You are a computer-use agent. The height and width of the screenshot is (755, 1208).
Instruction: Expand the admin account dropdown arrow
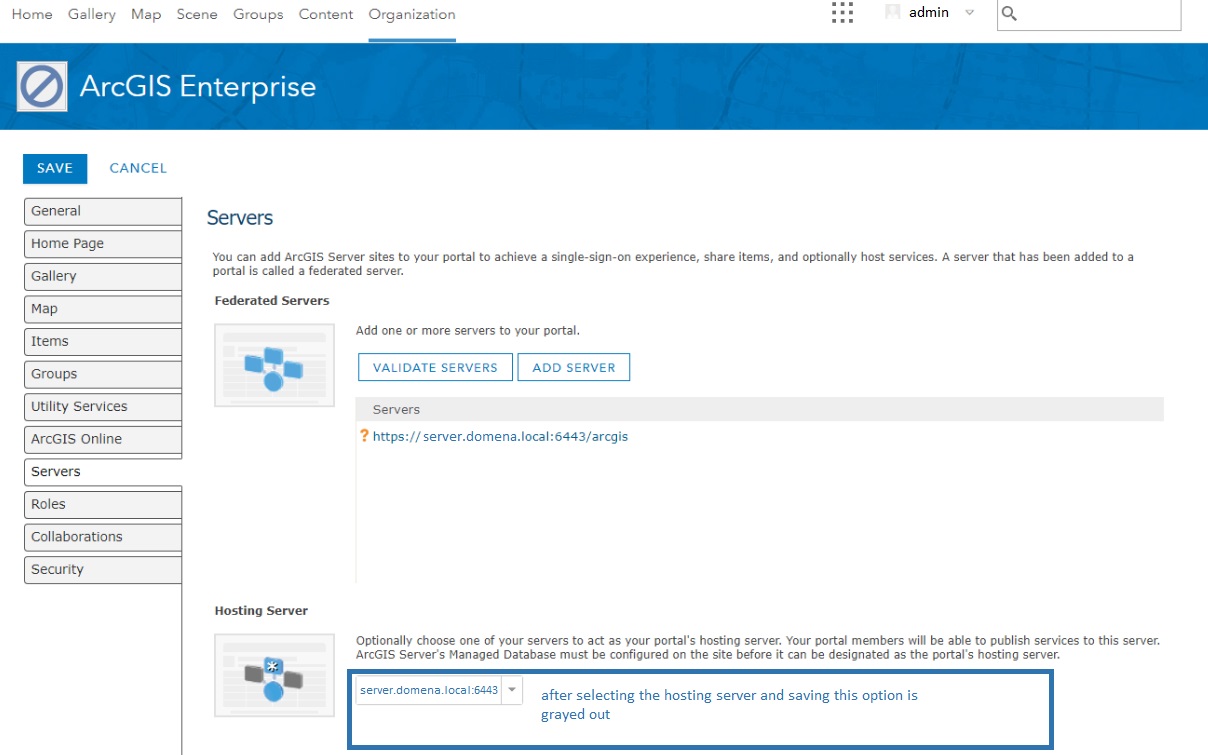click(x=969, y=13)
